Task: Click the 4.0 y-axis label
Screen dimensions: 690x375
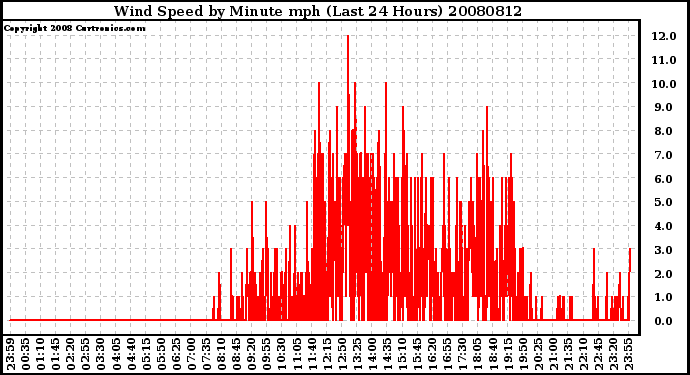Action: point(664,226)
